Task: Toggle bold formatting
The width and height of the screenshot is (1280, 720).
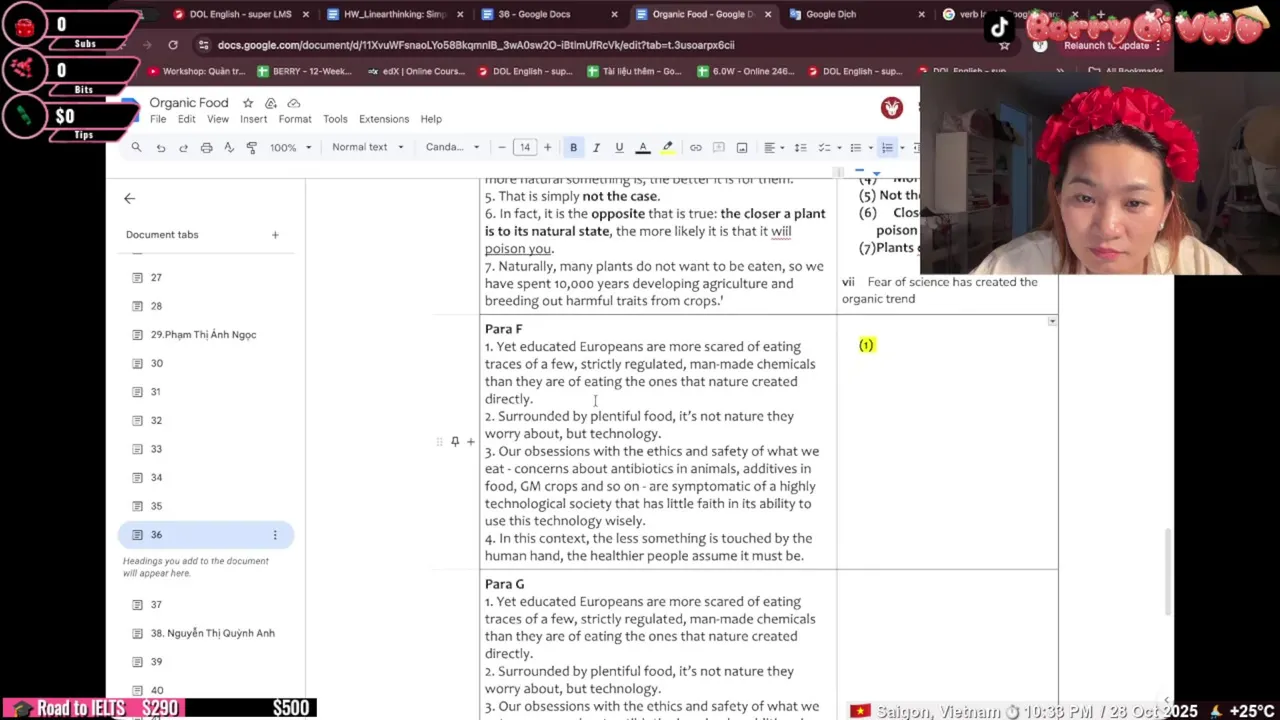Action: 573,147
